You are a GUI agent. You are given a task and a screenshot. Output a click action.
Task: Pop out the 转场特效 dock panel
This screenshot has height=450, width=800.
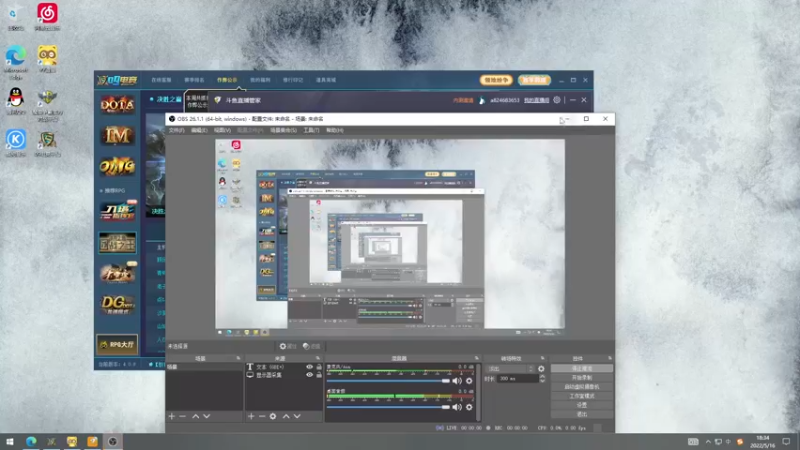(x=543, y=358)
